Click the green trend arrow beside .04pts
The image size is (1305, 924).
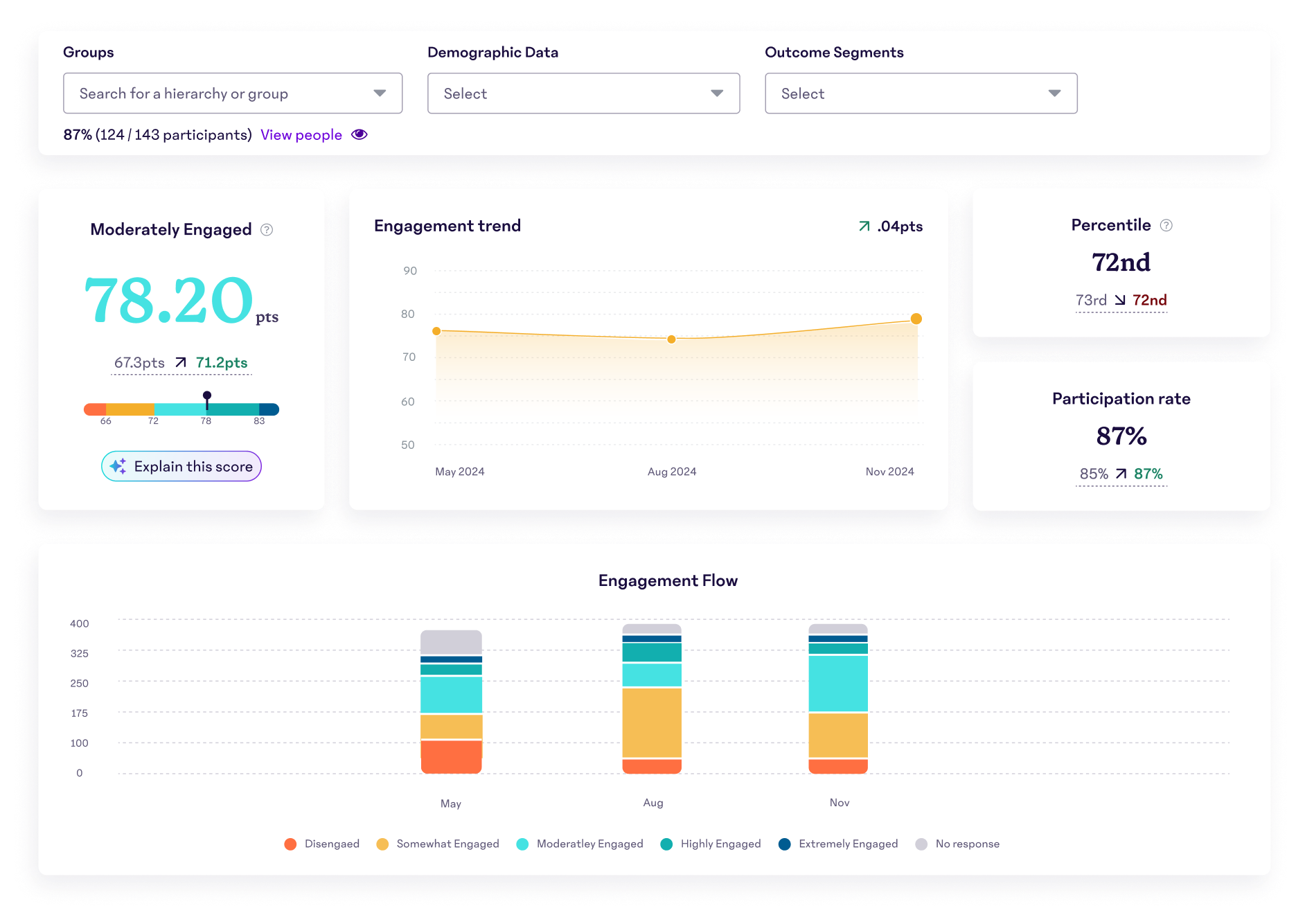click(x=864, y=226)
